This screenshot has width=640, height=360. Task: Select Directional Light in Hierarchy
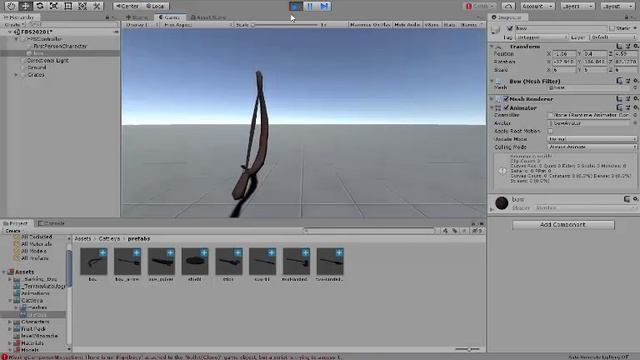coord(47,60)
